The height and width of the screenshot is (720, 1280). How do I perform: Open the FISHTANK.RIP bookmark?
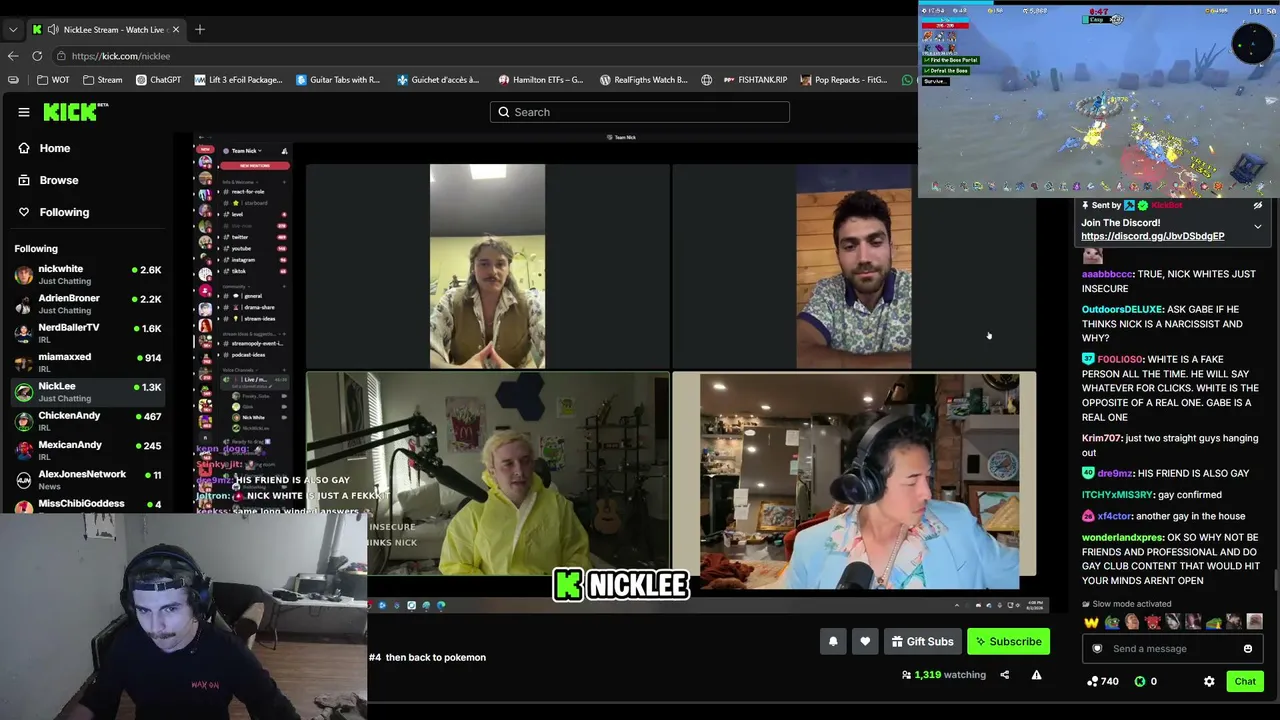click(x=754, y=80)
